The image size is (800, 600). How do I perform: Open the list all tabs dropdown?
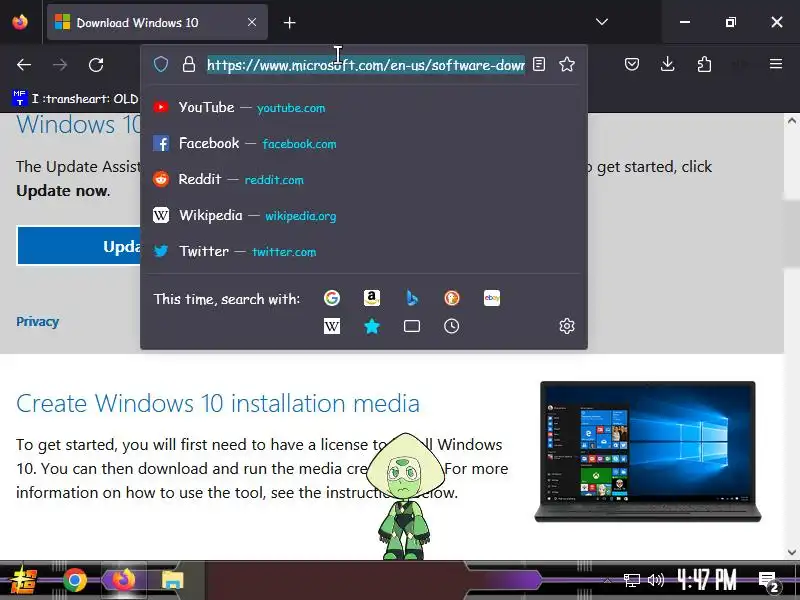click(x=602, y=22)
